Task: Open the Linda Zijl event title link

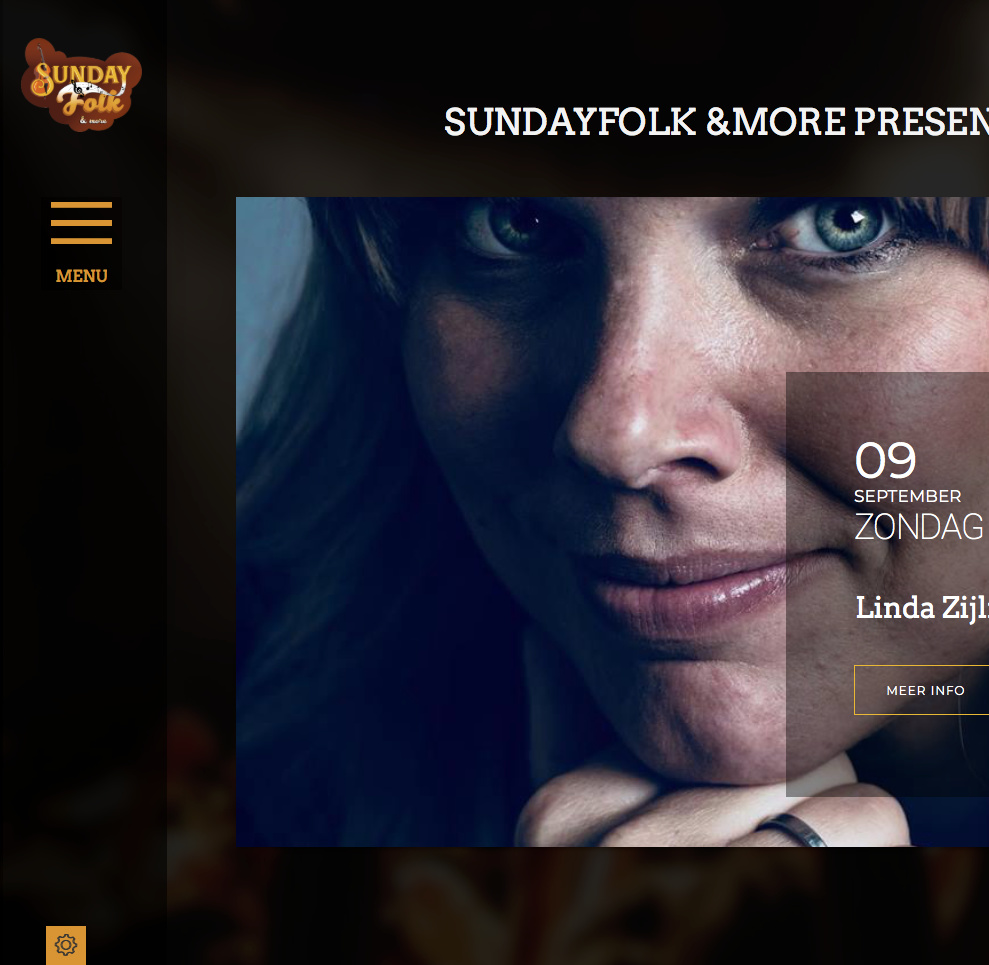Action: click(x=922, y=607)
